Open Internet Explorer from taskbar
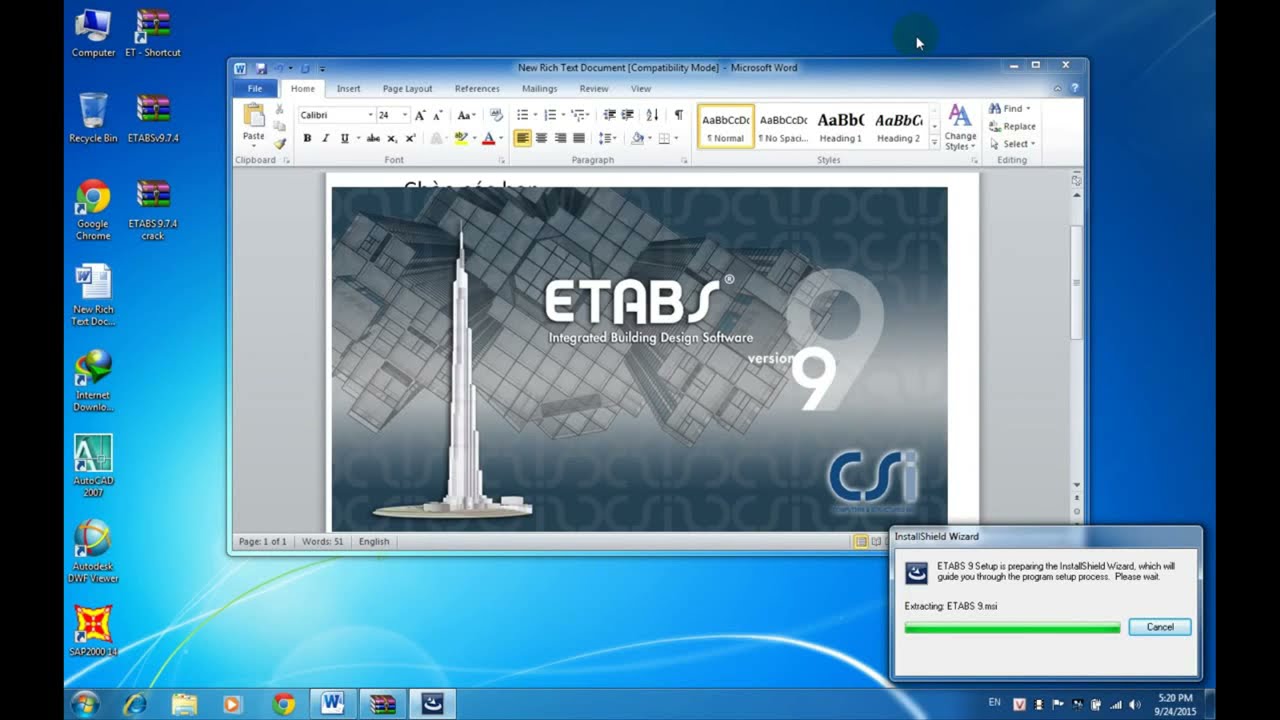 pos(134,704)
